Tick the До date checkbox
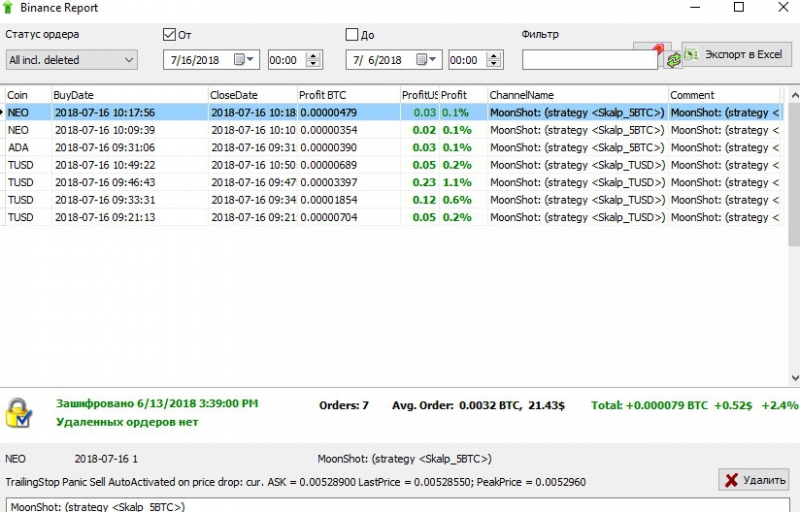800x512 pixels. (x=352, y=35)
